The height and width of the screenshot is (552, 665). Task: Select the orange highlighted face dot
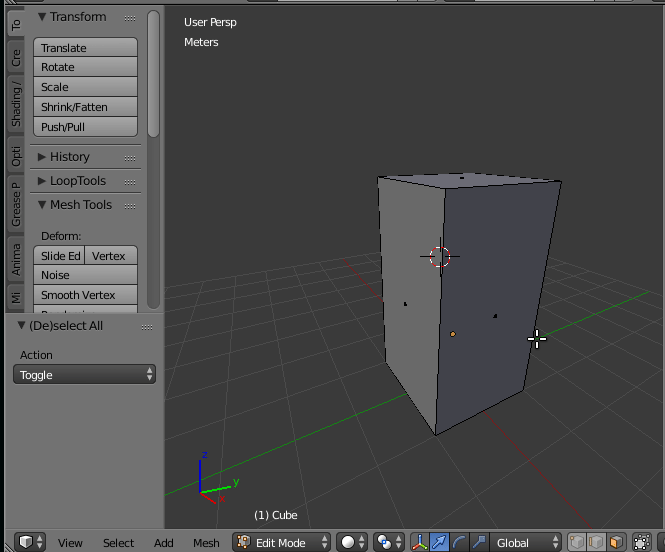(453, 334)
